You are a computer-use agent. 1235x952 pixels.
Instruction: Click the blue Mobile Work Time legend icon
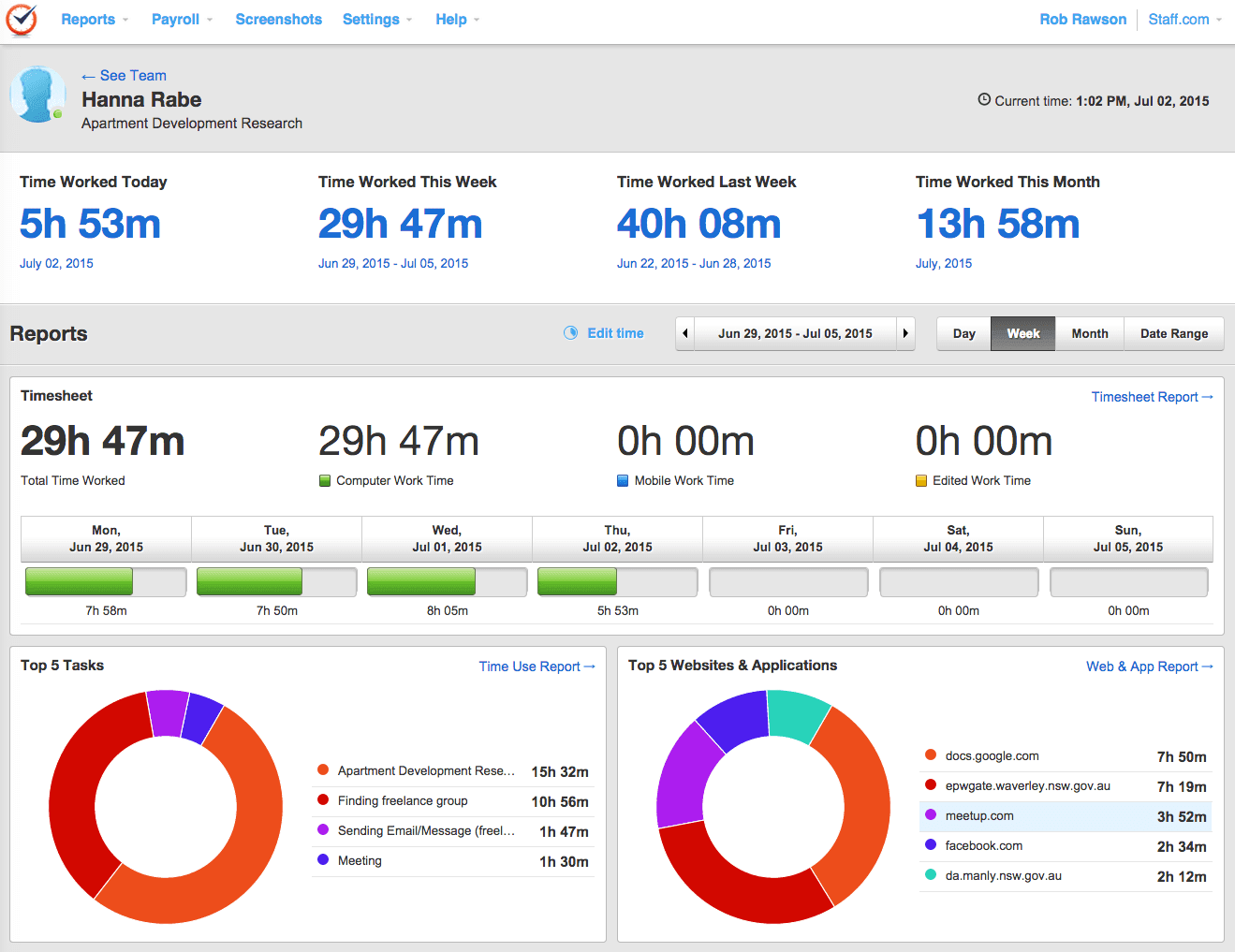[x=622, y=480]
